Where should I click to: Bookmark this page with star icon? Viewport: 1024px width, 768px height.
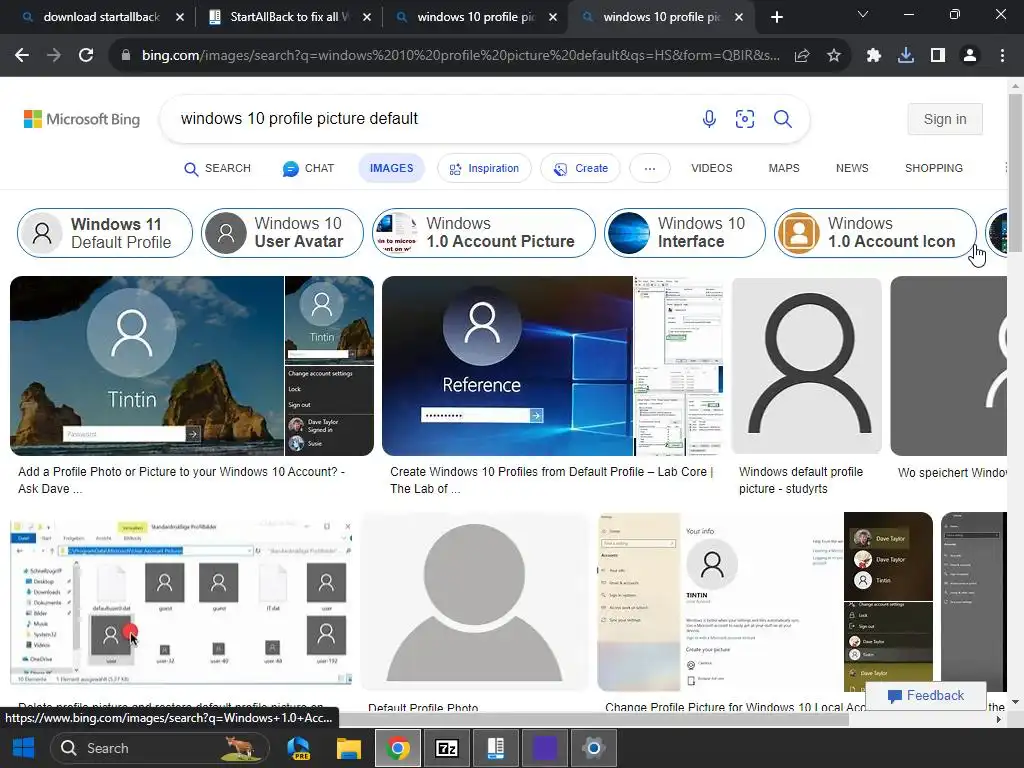[x=833, y=56]
